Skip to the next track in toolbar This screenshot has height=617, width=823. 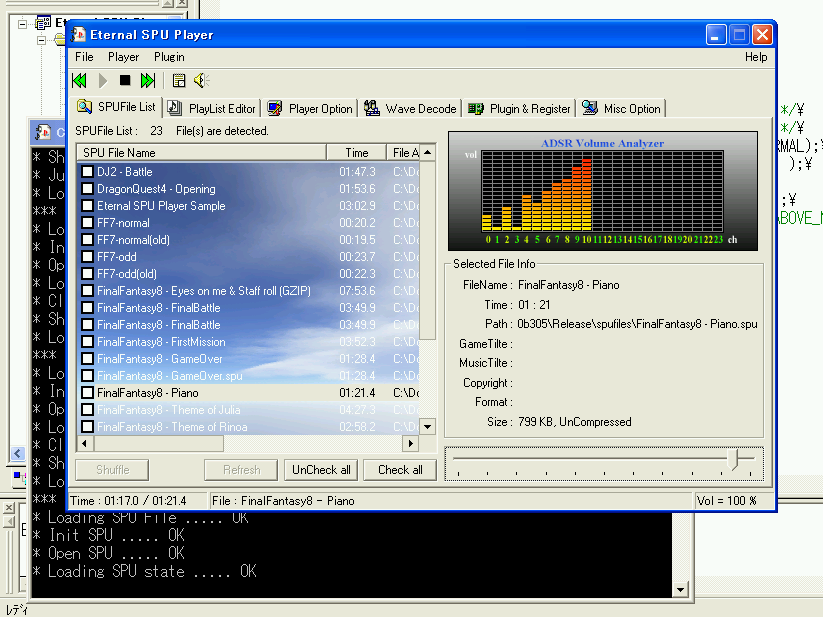click(147, 81)
